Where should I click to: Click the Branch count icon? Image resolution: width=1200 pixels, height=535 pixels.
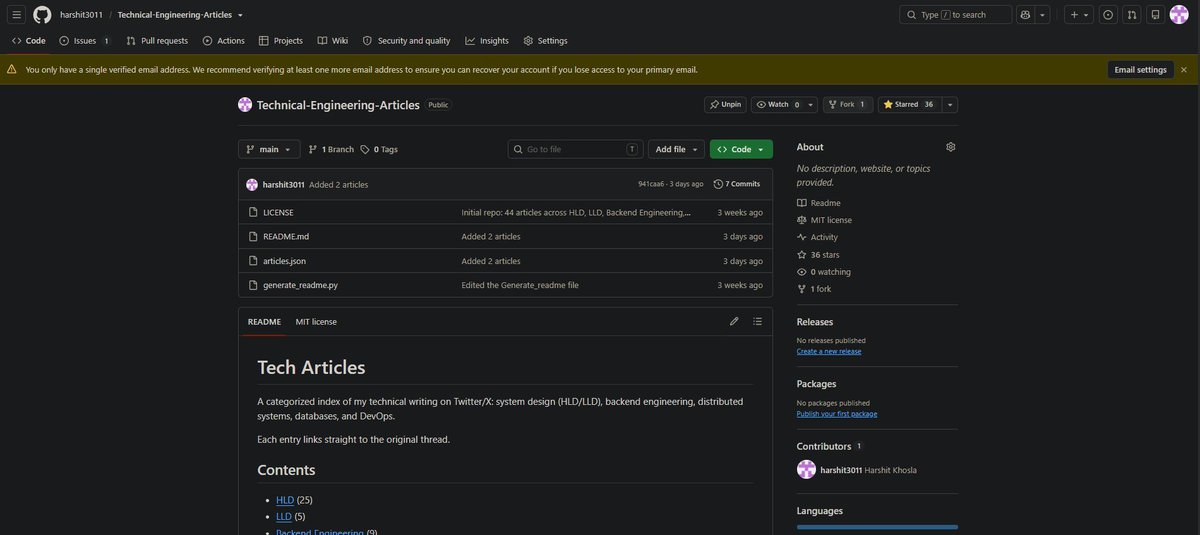point(313,149)
